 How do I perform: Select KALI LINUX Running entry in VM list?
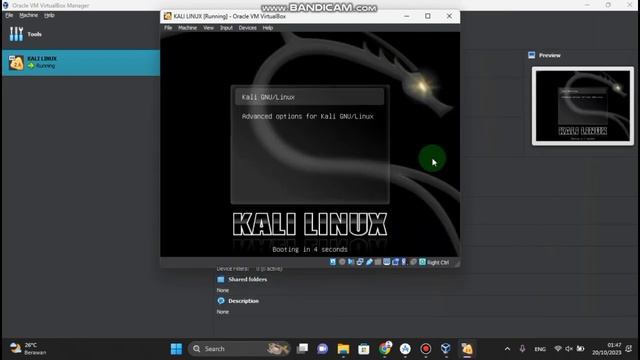[81, 63]
